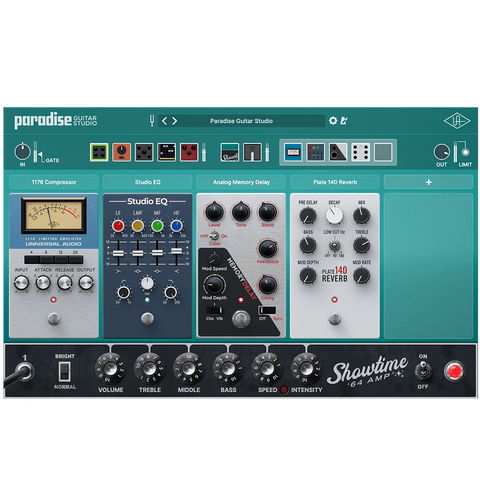
Task: Click the Plate 140 MIX knob
Action: pos(362,215)
